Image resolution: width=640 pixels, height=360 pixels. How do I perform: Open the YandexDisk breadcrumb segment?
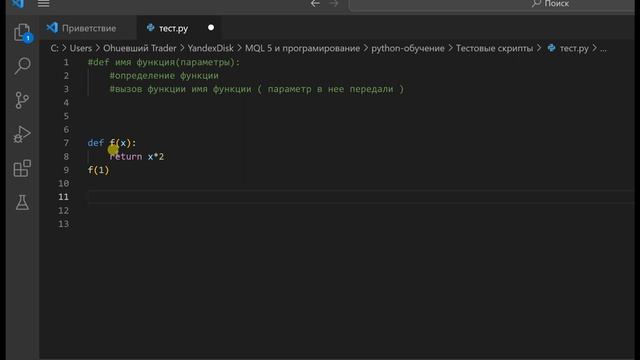point(211,48)
